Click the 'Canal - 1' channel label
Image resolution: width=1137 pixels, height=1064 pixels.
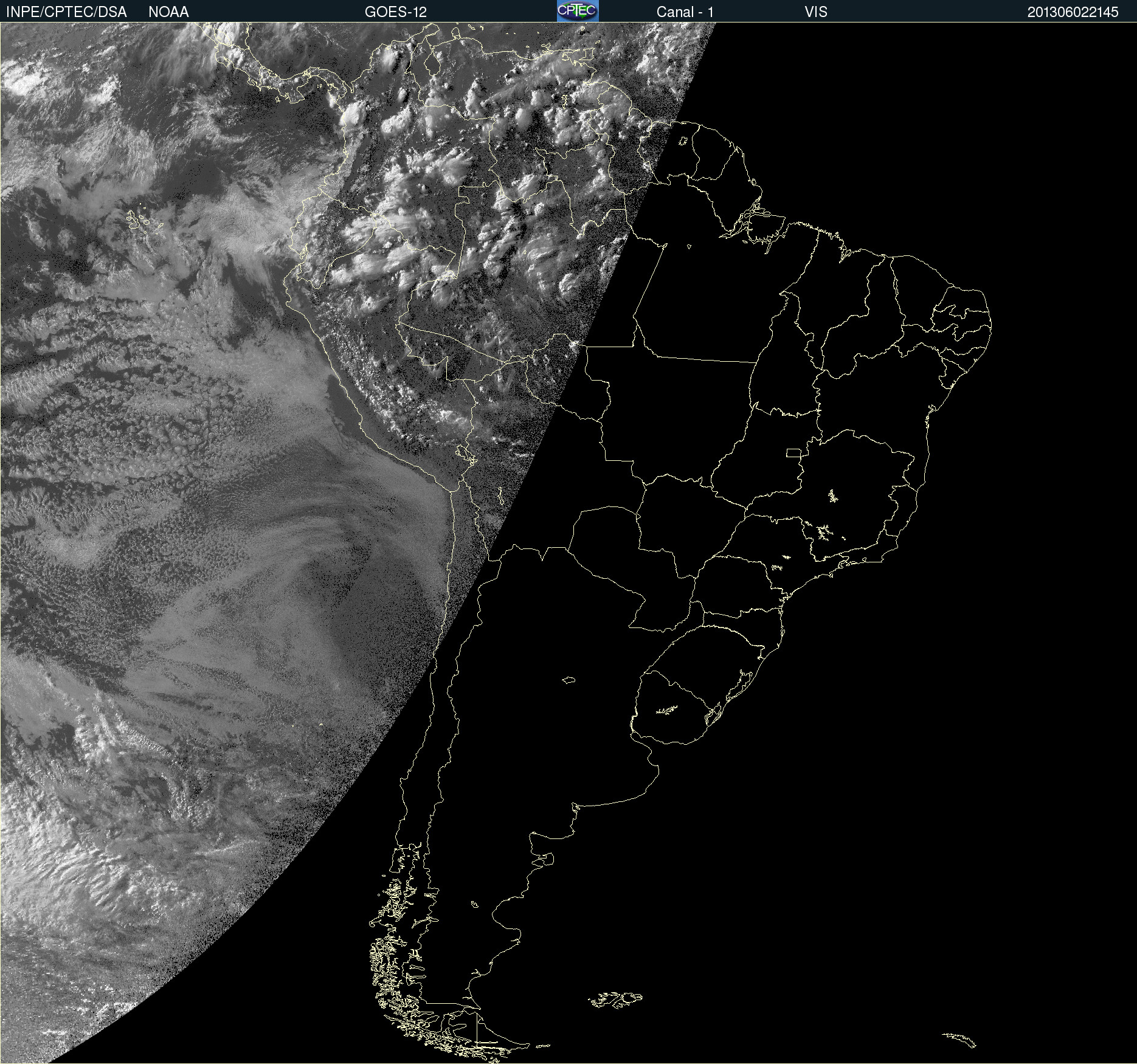click(685, 12)
